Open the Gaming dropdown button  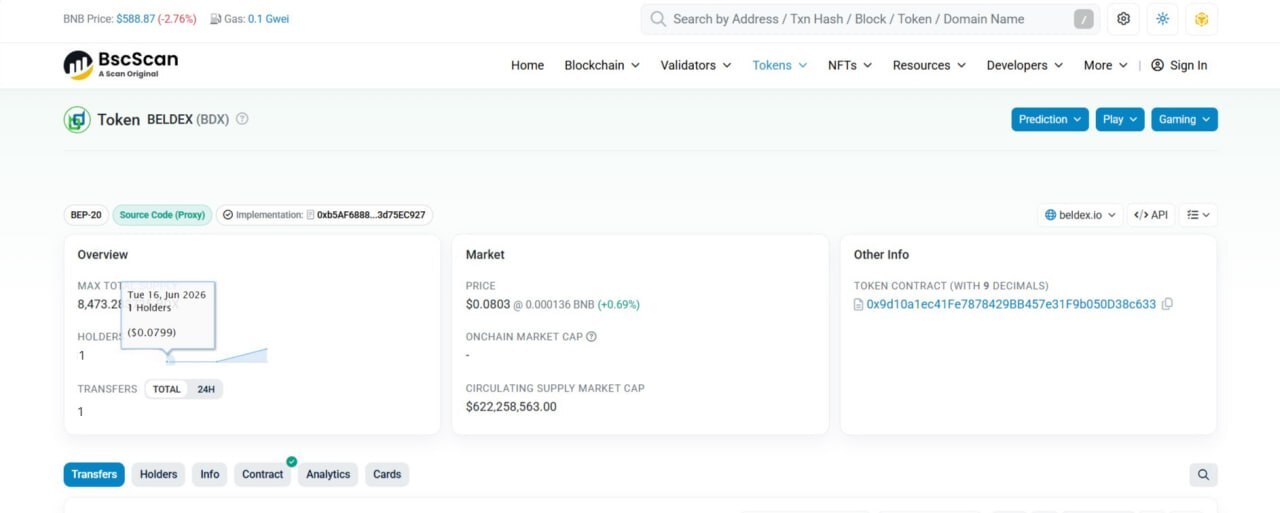click(x=1184, y=119)
